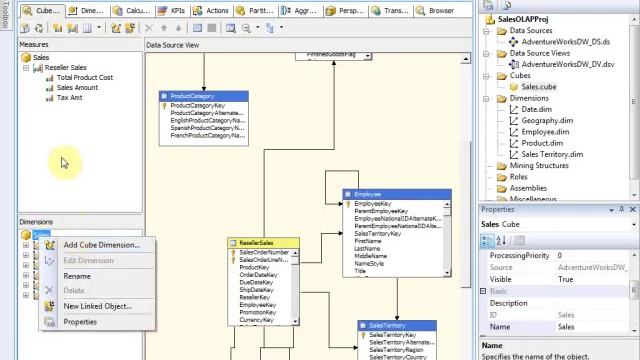Screen dimensions: 640x360
Task: Click the New Measure toolbar icon
Action: click(x=58, y=28)
